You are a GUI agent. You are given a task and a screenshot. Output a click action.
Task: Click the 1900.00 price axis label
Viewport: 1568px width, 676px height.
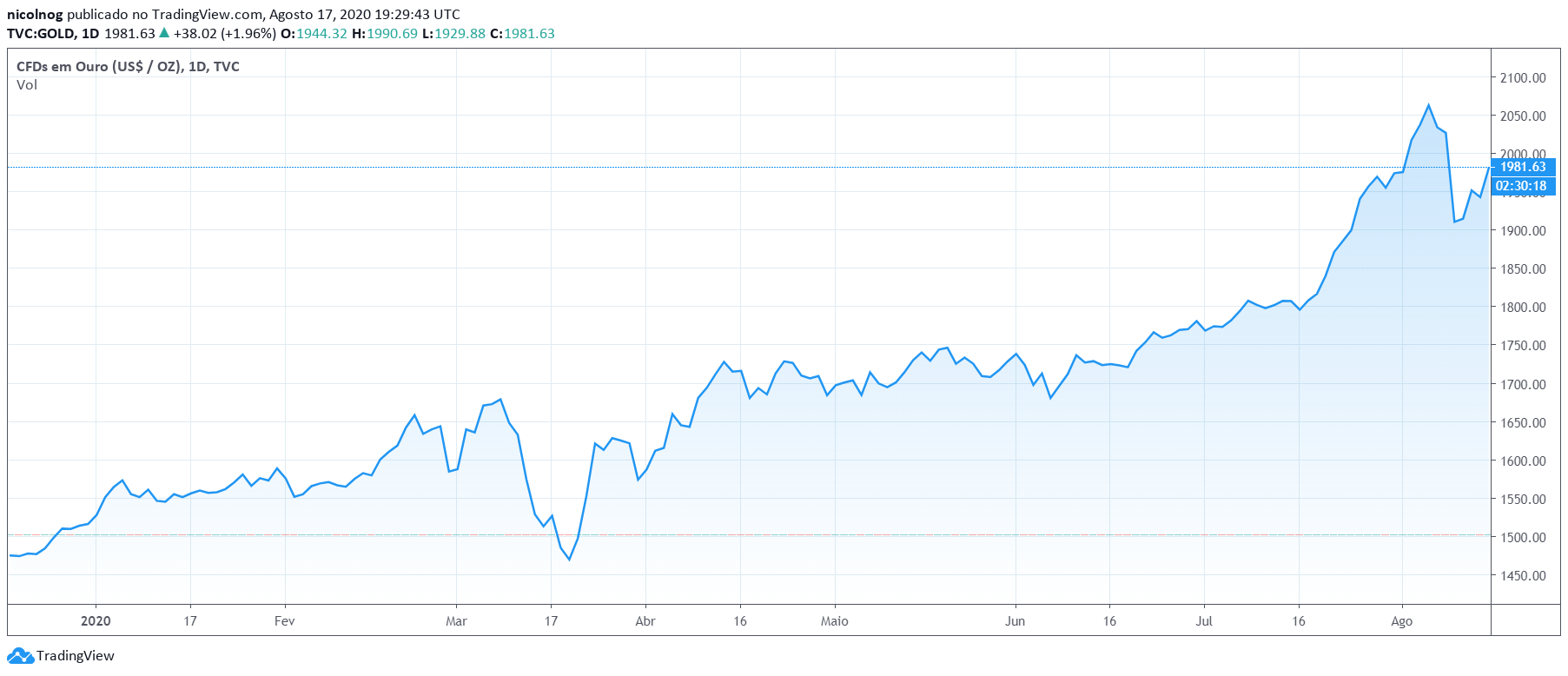pos(1523,231)
